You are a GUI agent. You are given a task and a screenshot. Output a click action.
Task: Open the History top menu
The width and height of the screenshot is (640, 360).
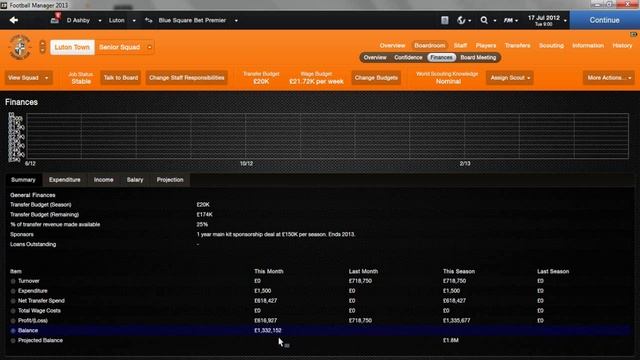622,45
